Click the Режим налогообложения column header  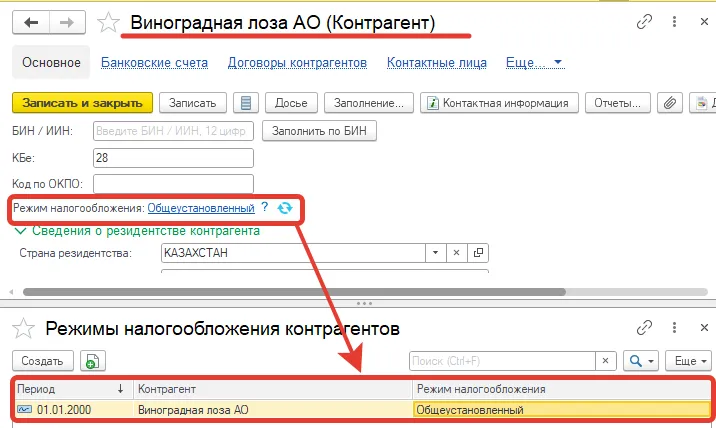click(x=562, y=389)
